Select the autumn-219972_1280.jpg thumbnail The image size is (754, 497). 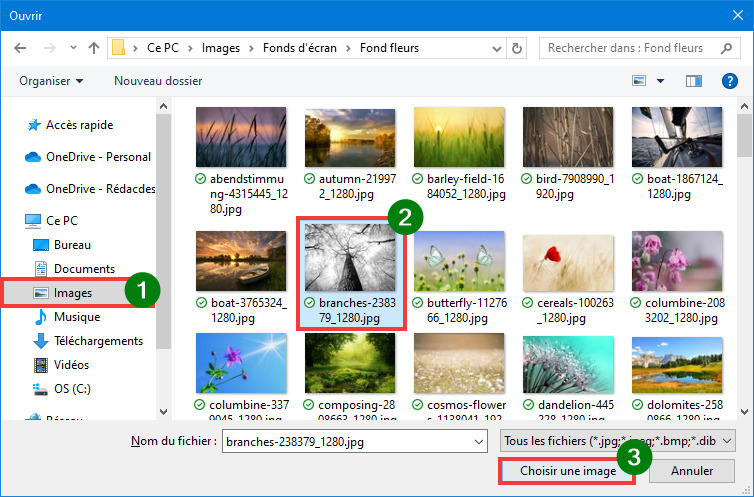click(x=350, y=137)
